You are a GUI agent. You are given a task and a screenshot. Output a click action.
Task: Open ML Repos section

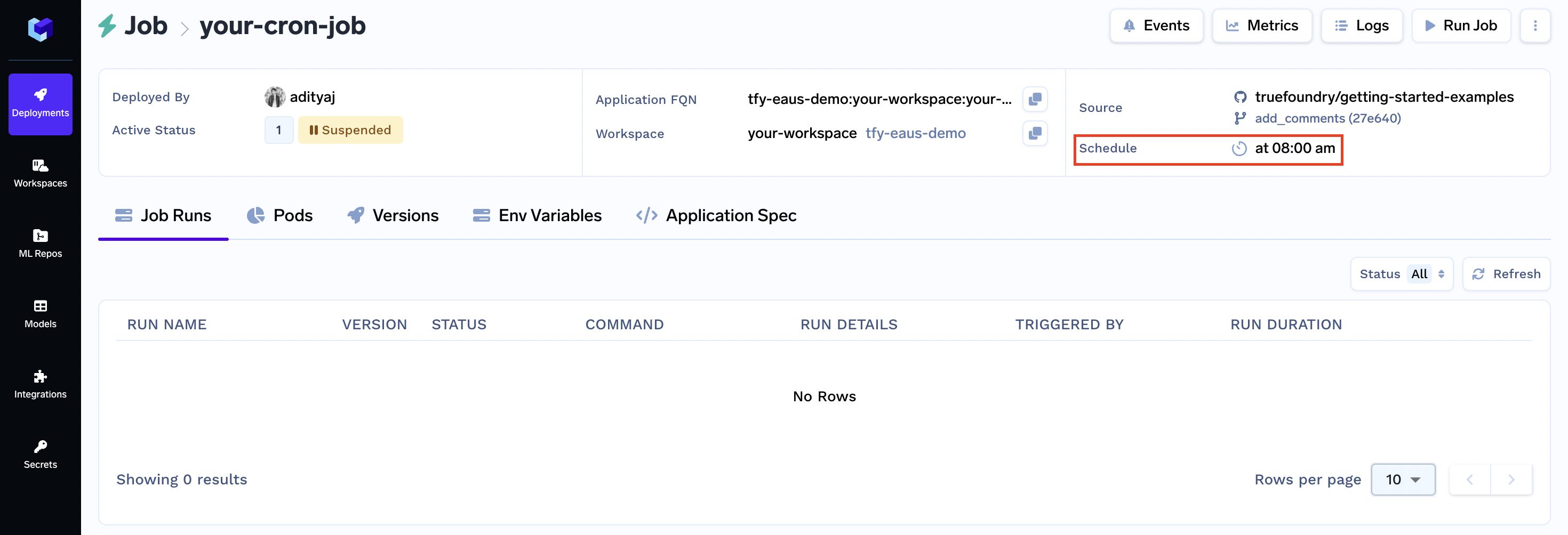tap(40, 244)
